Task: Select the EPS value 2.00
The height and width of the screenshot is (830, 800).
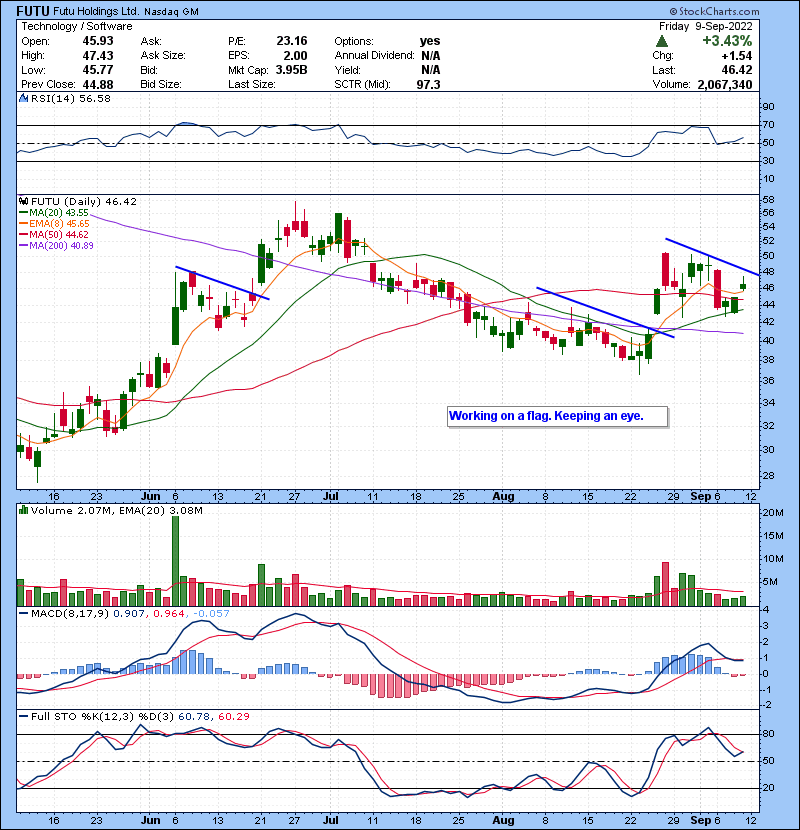Action: click(x=295, y=56)
